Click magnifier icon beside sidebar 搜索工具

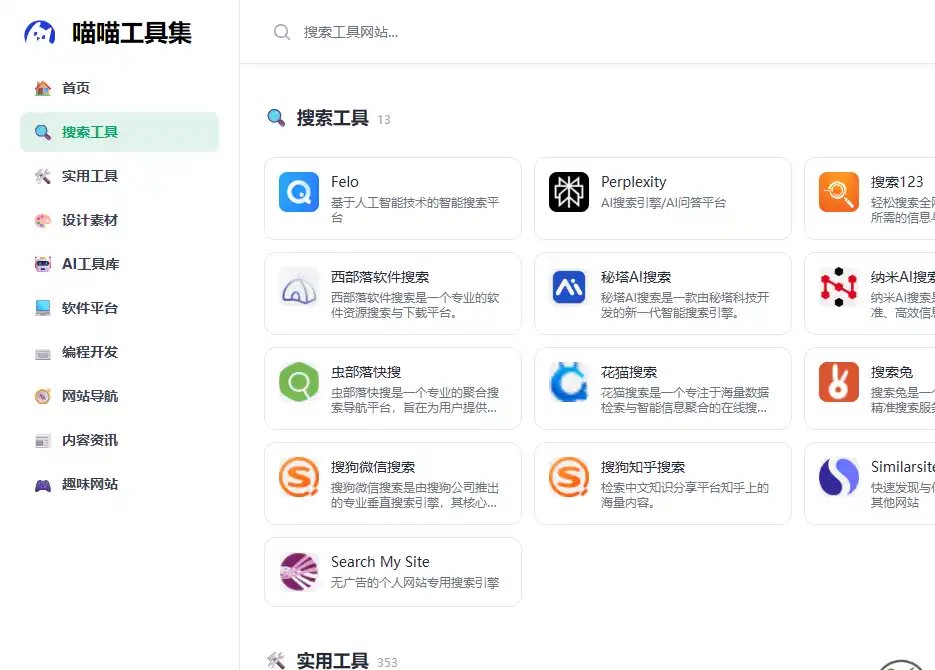click(x=43, y=132)
